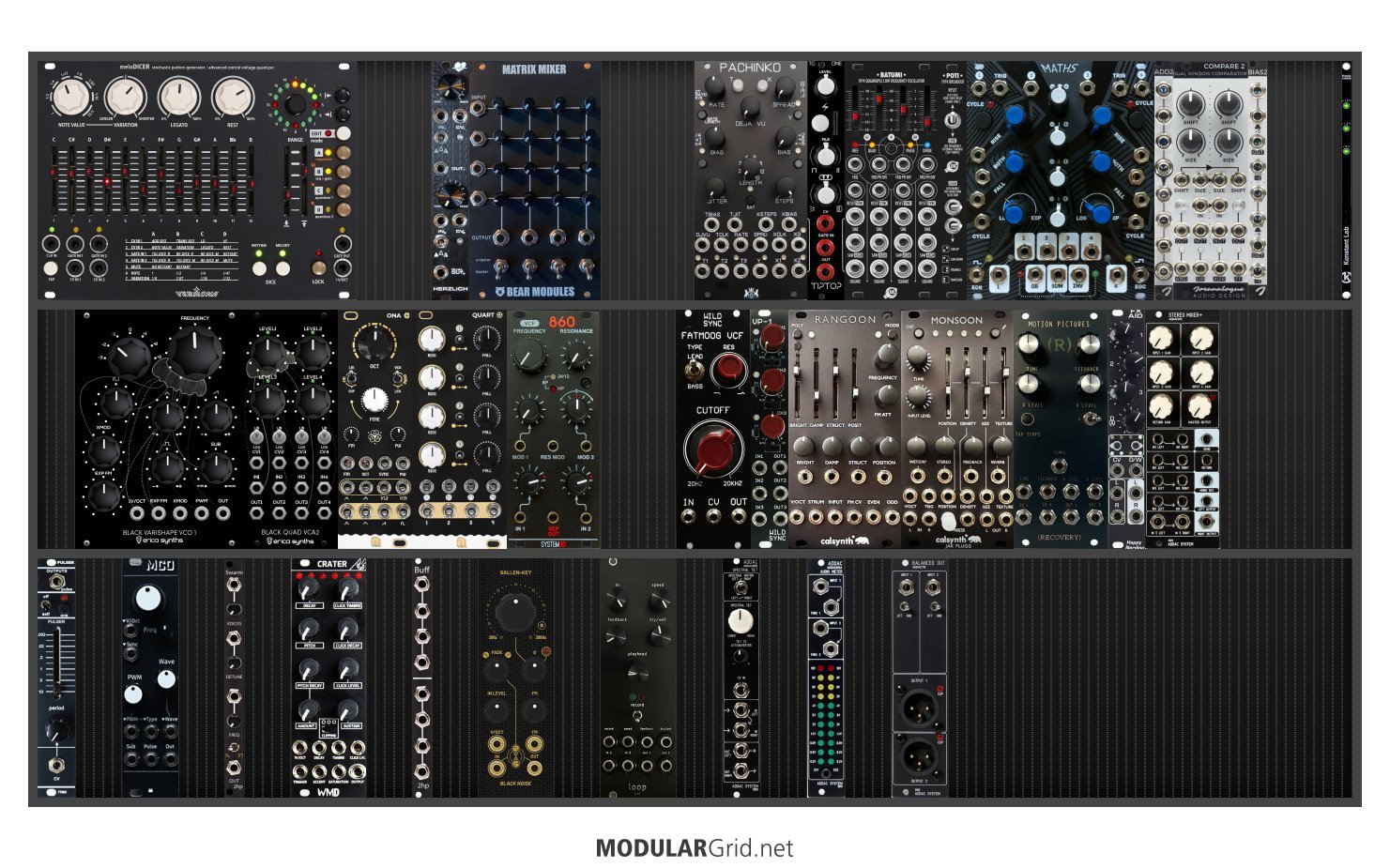Toggle the record switch on loop module
Viewport: 1390px width, 868px height.
coord(637,716)
